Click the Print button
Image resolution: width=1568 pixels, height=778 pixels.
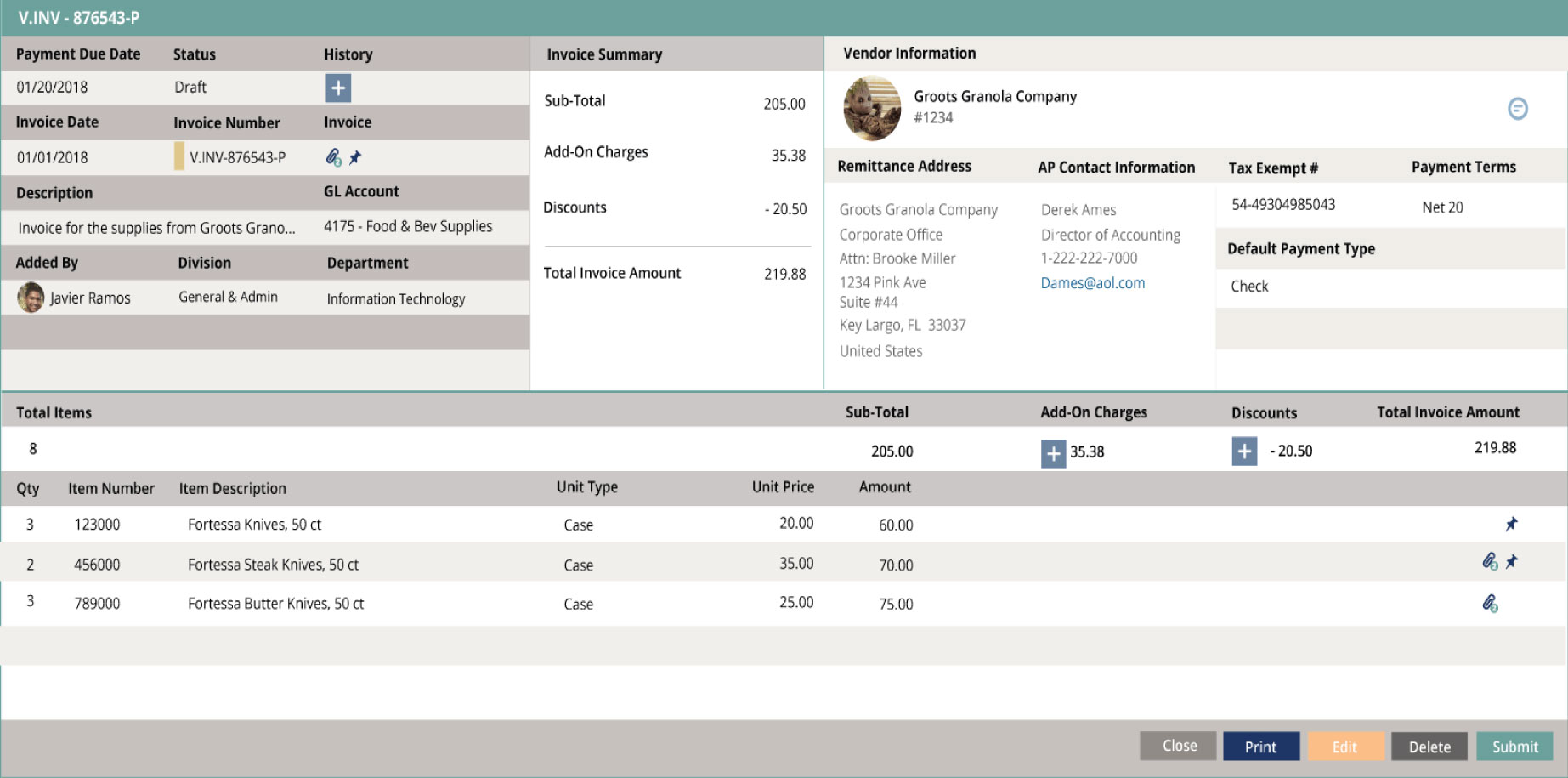pos(1260,747)
